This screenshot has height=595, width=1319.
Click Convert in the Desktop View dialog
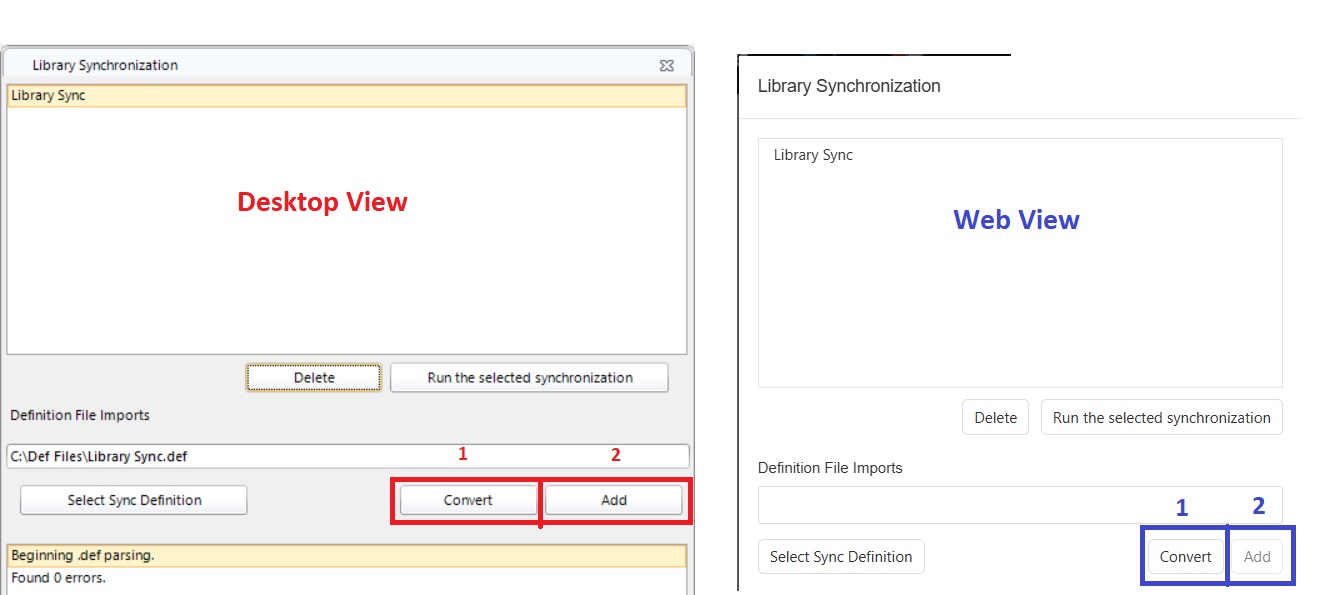(466, 499)
